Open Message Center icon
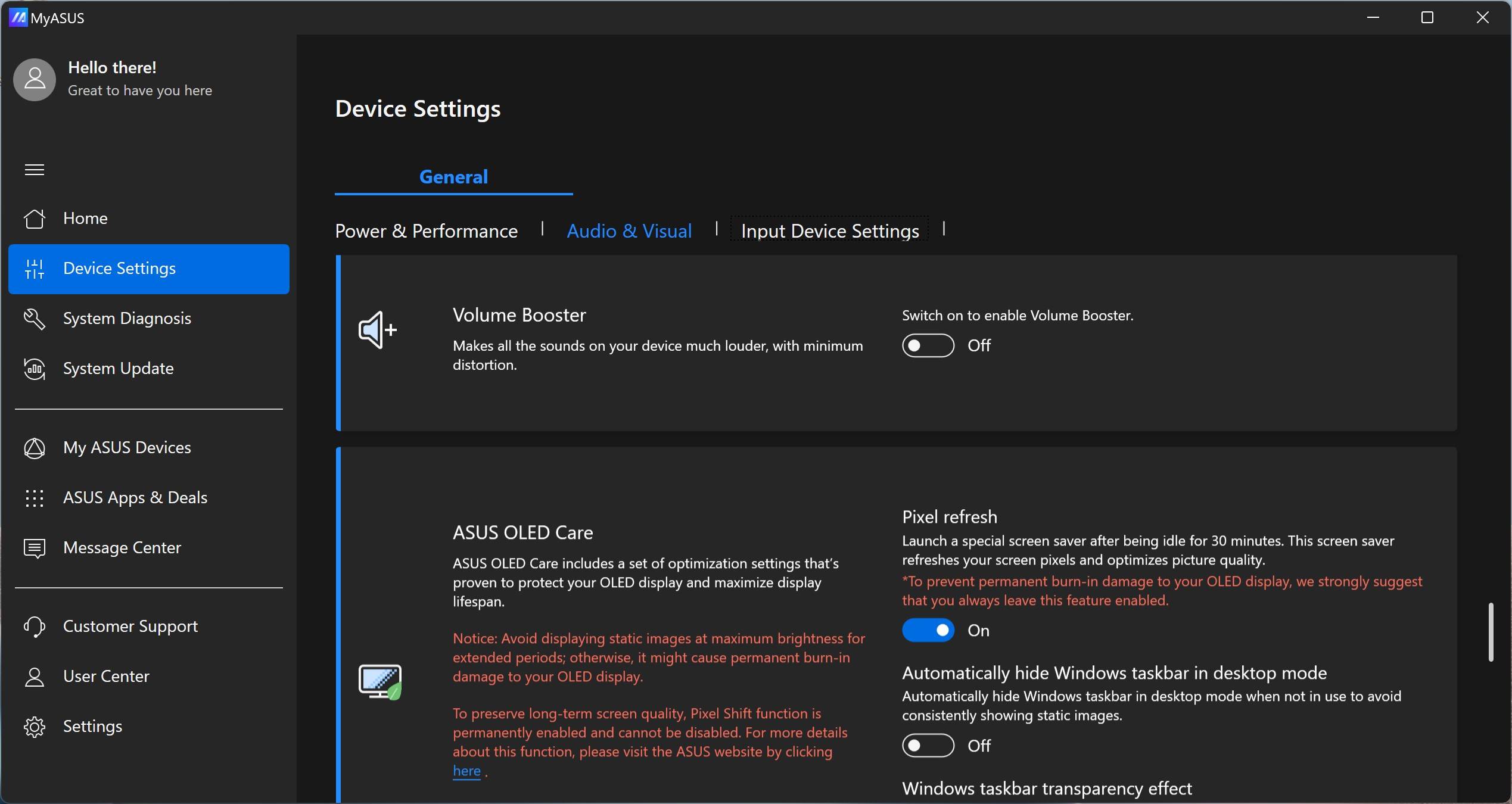Screen dimensions: 1512x804 pyautogui.click(x=35, y=548)
